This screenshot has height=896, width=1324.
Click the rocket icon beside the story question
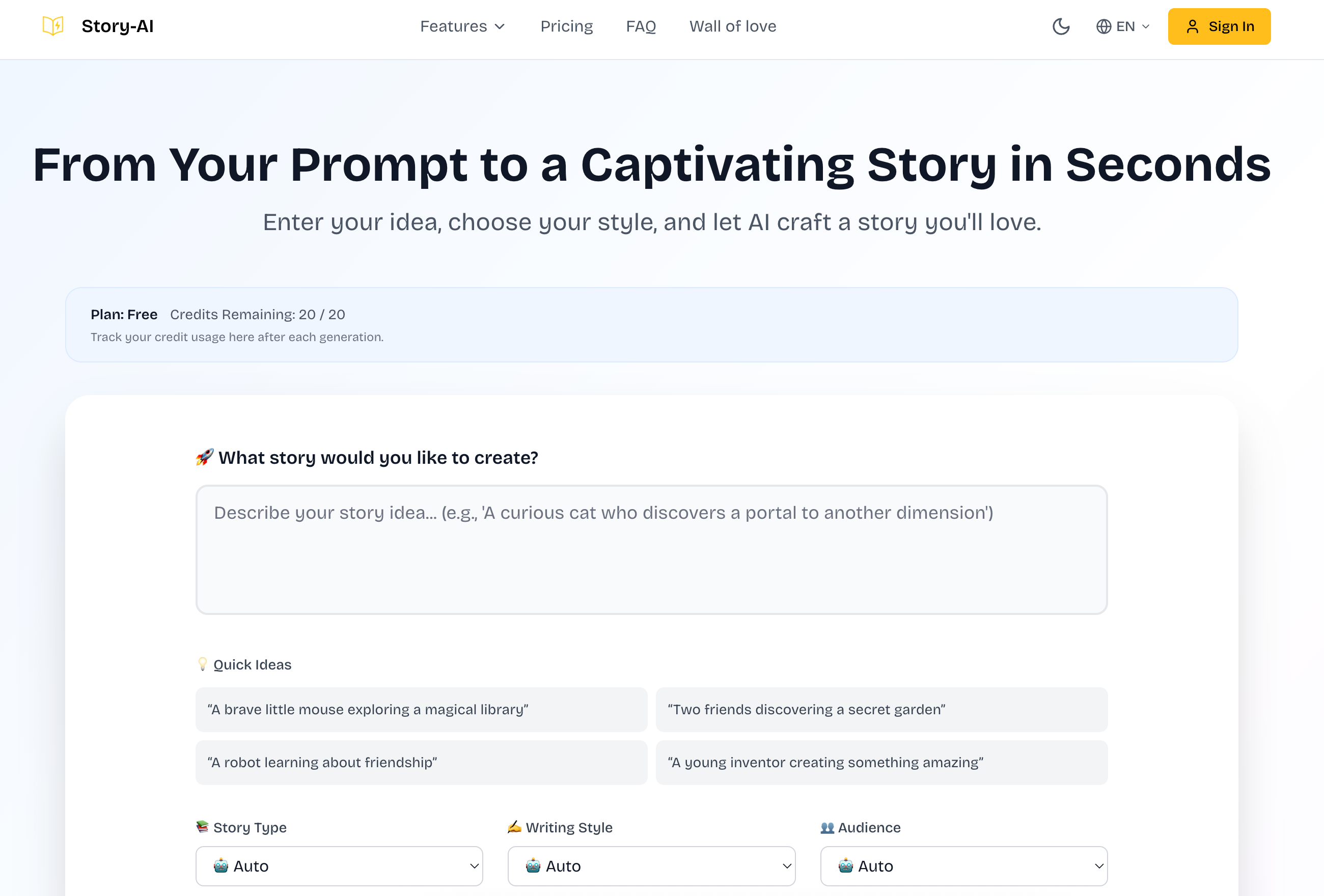205,457
